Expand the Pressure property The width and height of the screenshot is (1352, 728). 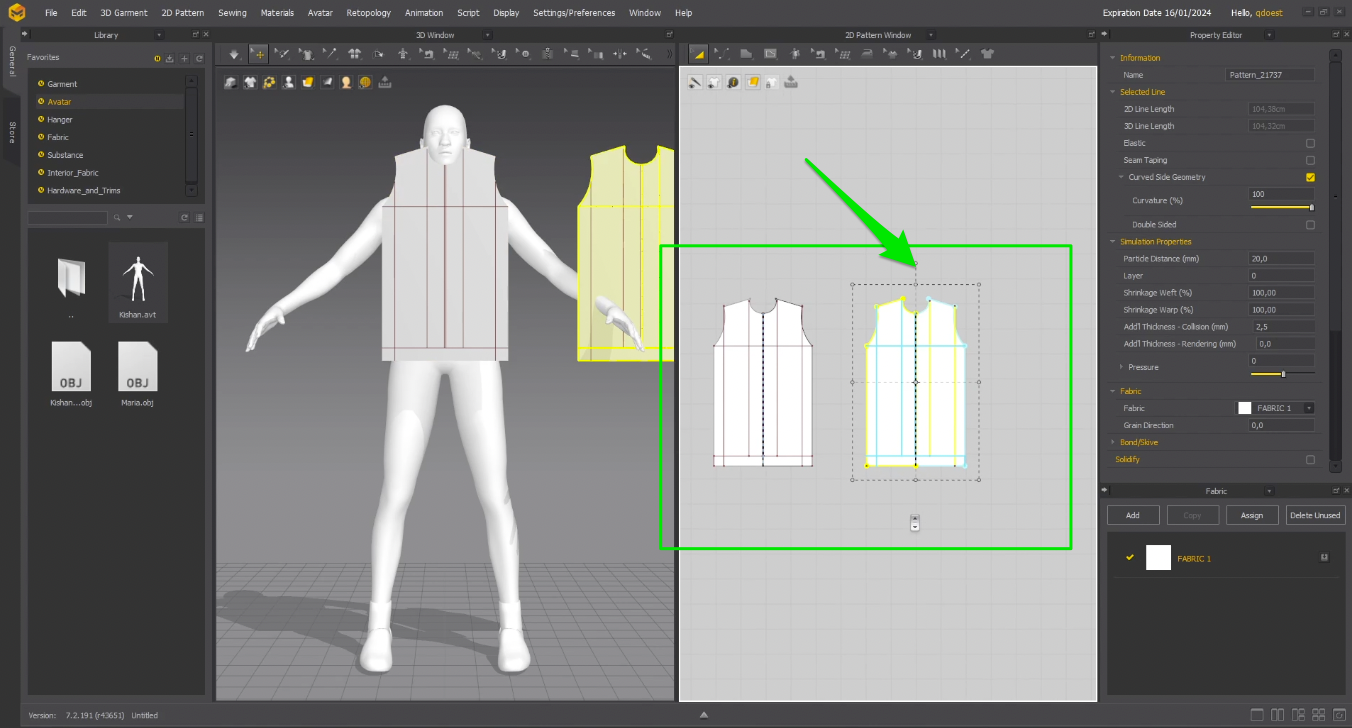(x=1121, y=367)
